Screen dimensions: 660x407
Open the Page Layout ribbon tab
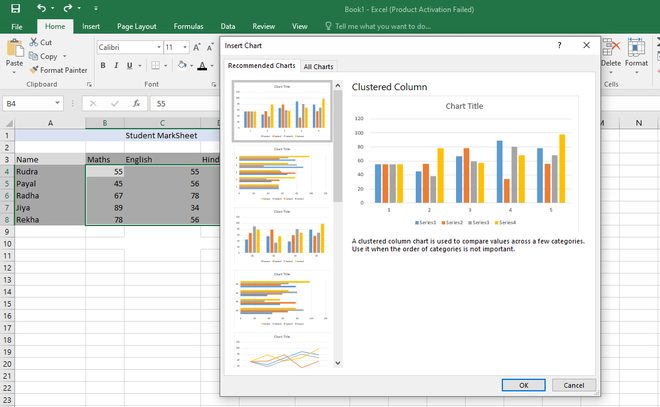pyautogui.click(x=136, y=26)
